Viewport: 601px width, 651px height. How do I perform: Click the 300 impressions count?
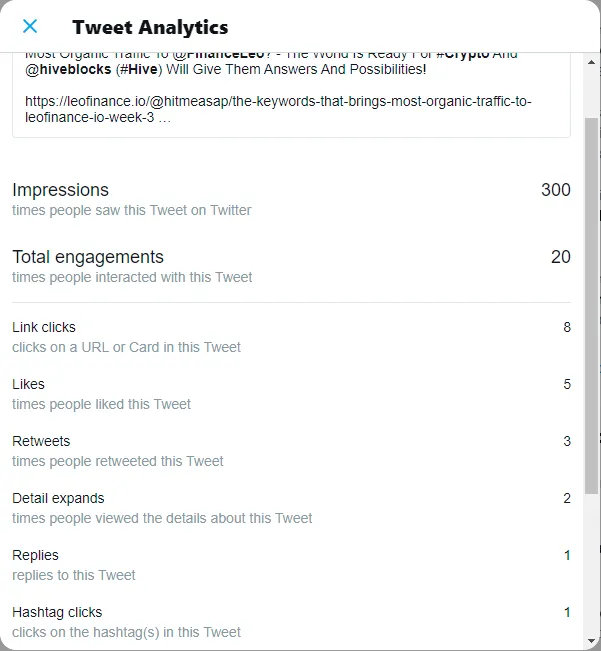(x=556, y=190)
